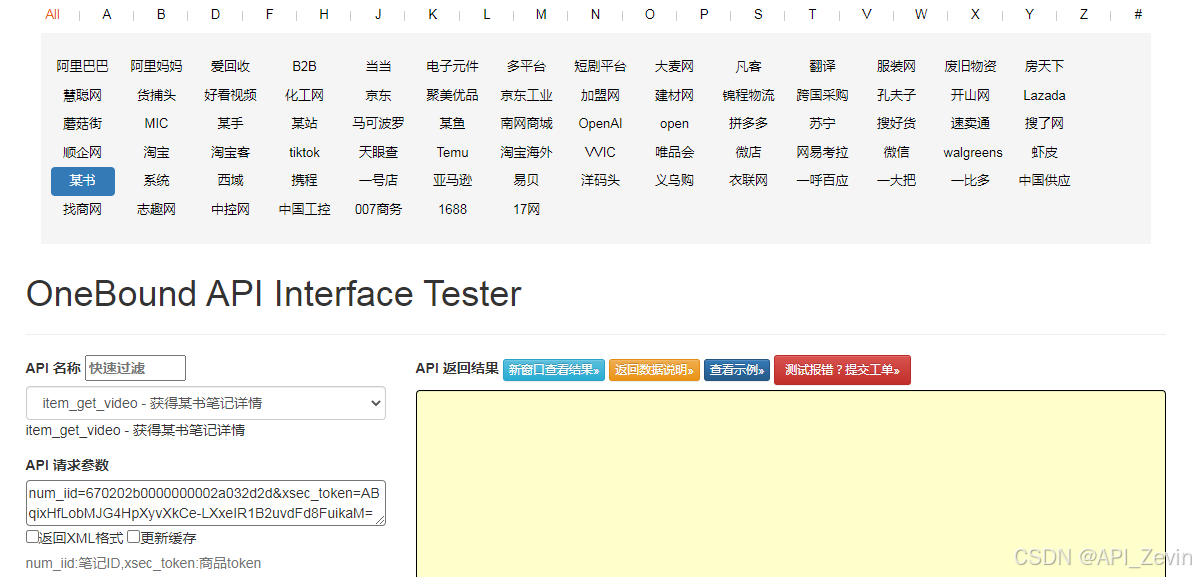
Task: Open results via 新窗口查看结果 button
Action: click(x=554, y=370)
